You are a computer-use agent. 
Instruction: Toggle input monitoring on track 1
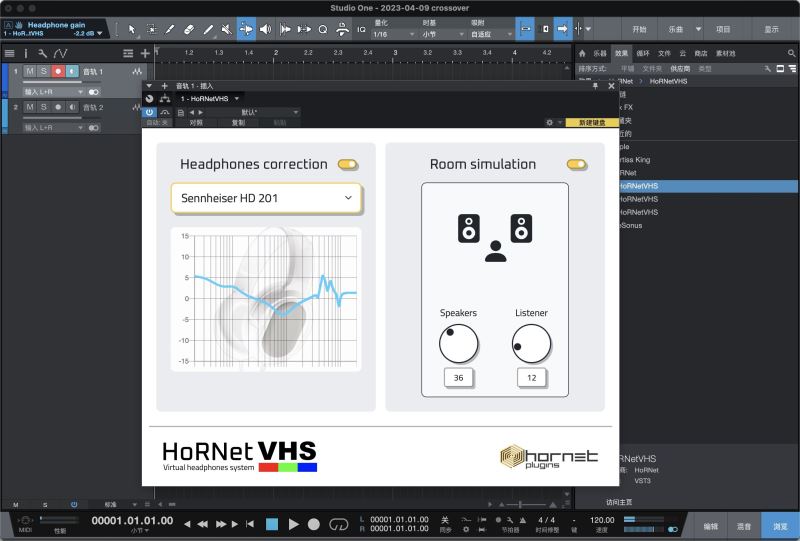point(72,71)
